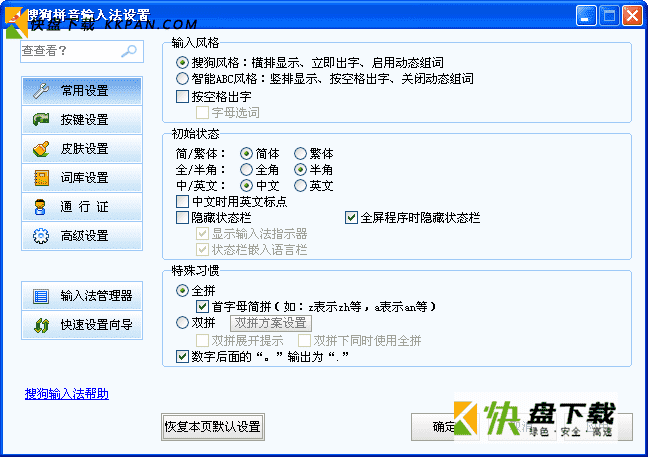
Task: Choose 简体 as initial state
Action: [246, 154]
